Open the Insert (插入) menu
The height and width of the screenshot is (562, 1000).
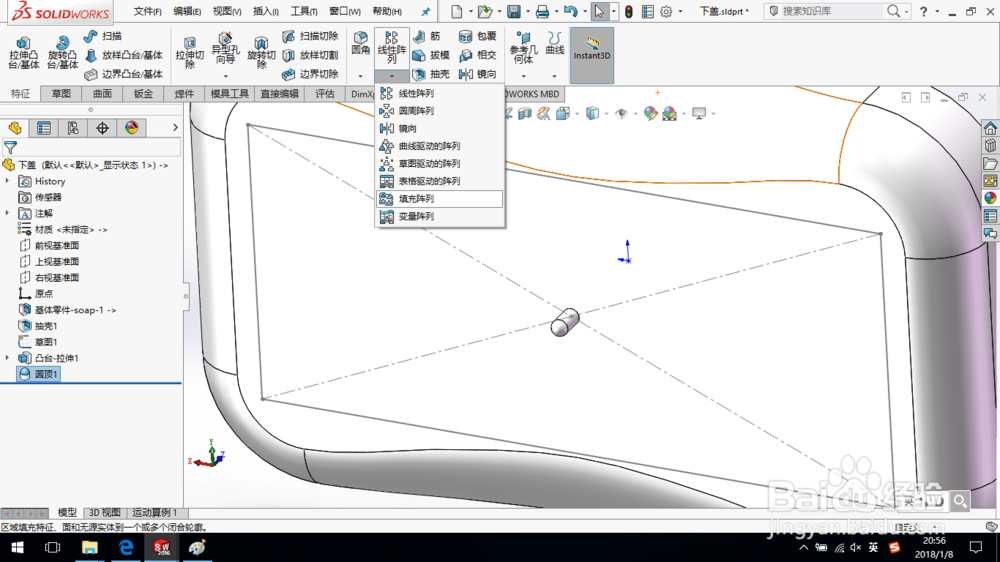(265, 11)
